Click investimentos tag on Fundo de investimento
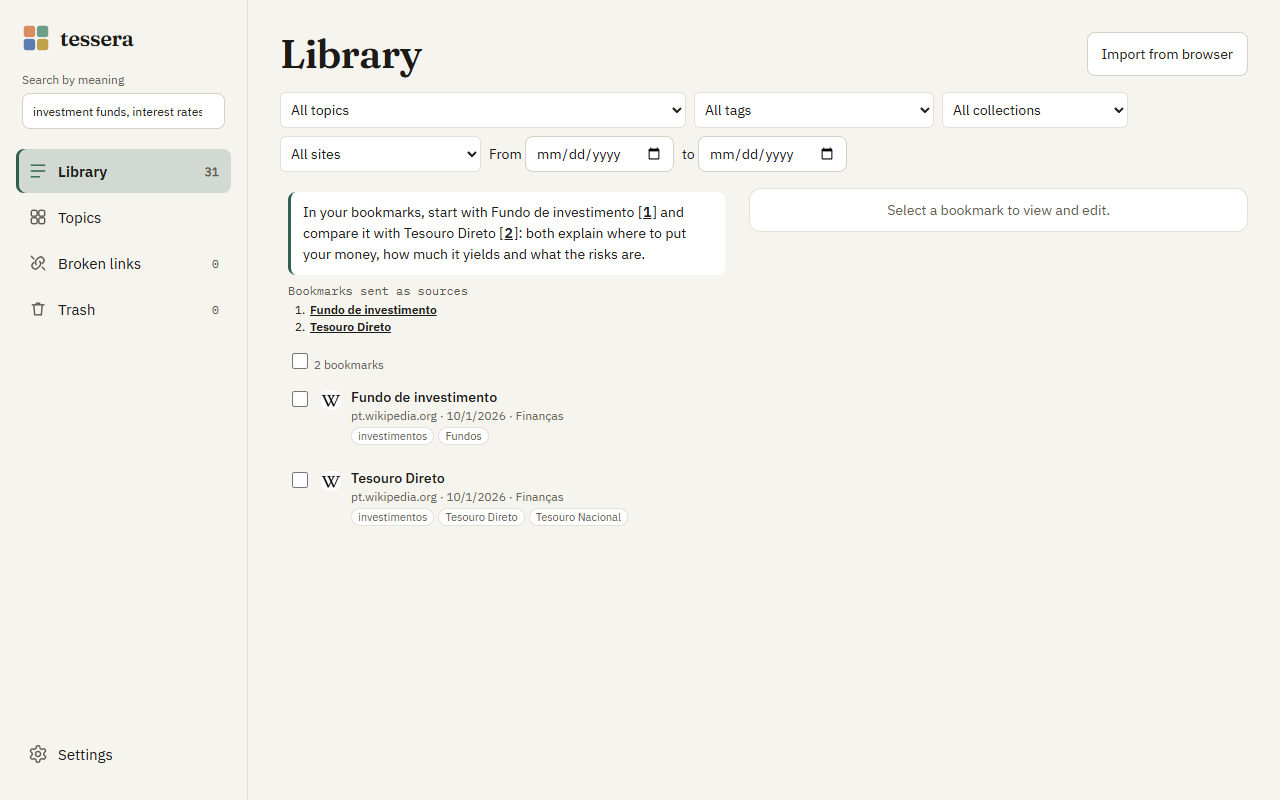This screenshot has height=800, width=1280. 392,436
